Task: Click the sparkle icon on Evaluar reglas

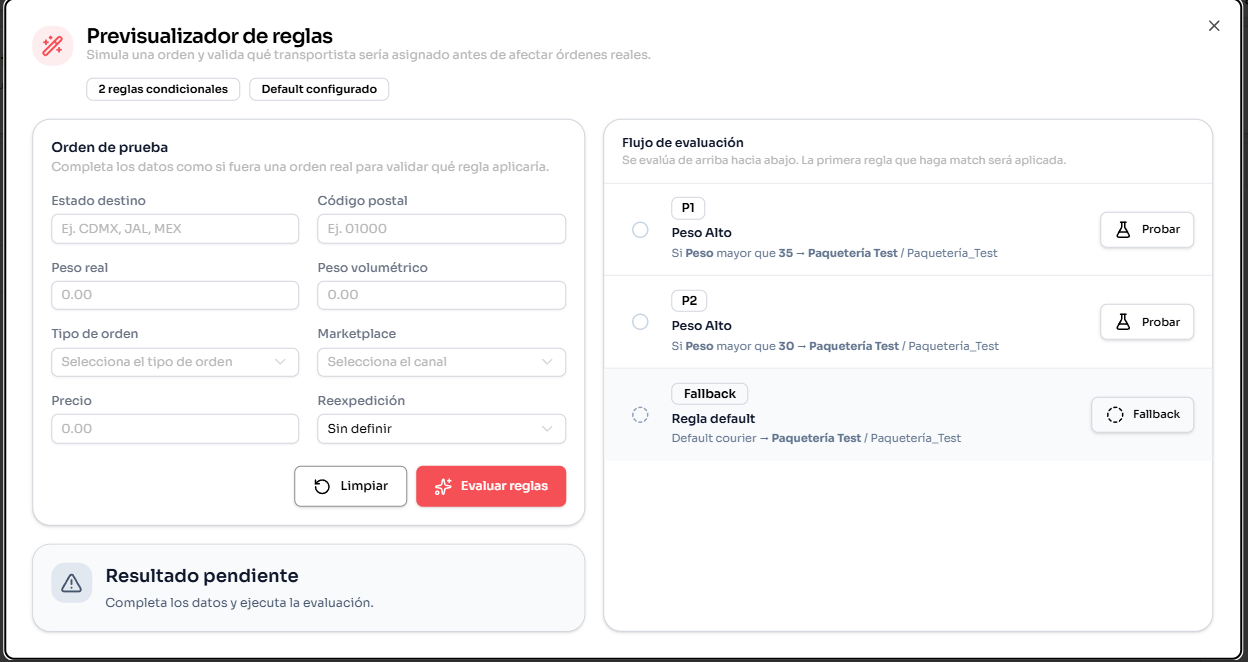Action: [x=443, y=486]
